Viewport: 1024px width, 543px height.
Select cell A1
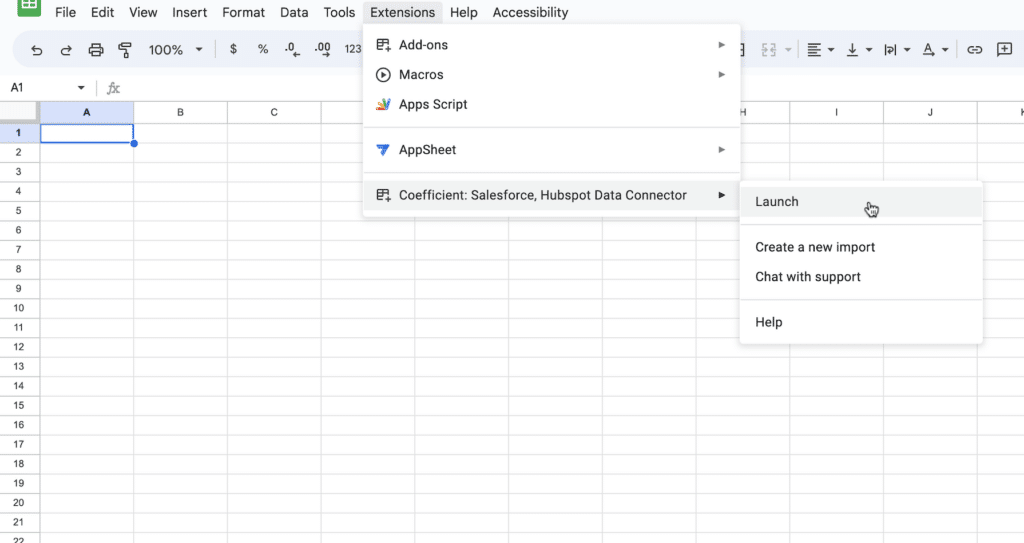(x=87, y=133)
